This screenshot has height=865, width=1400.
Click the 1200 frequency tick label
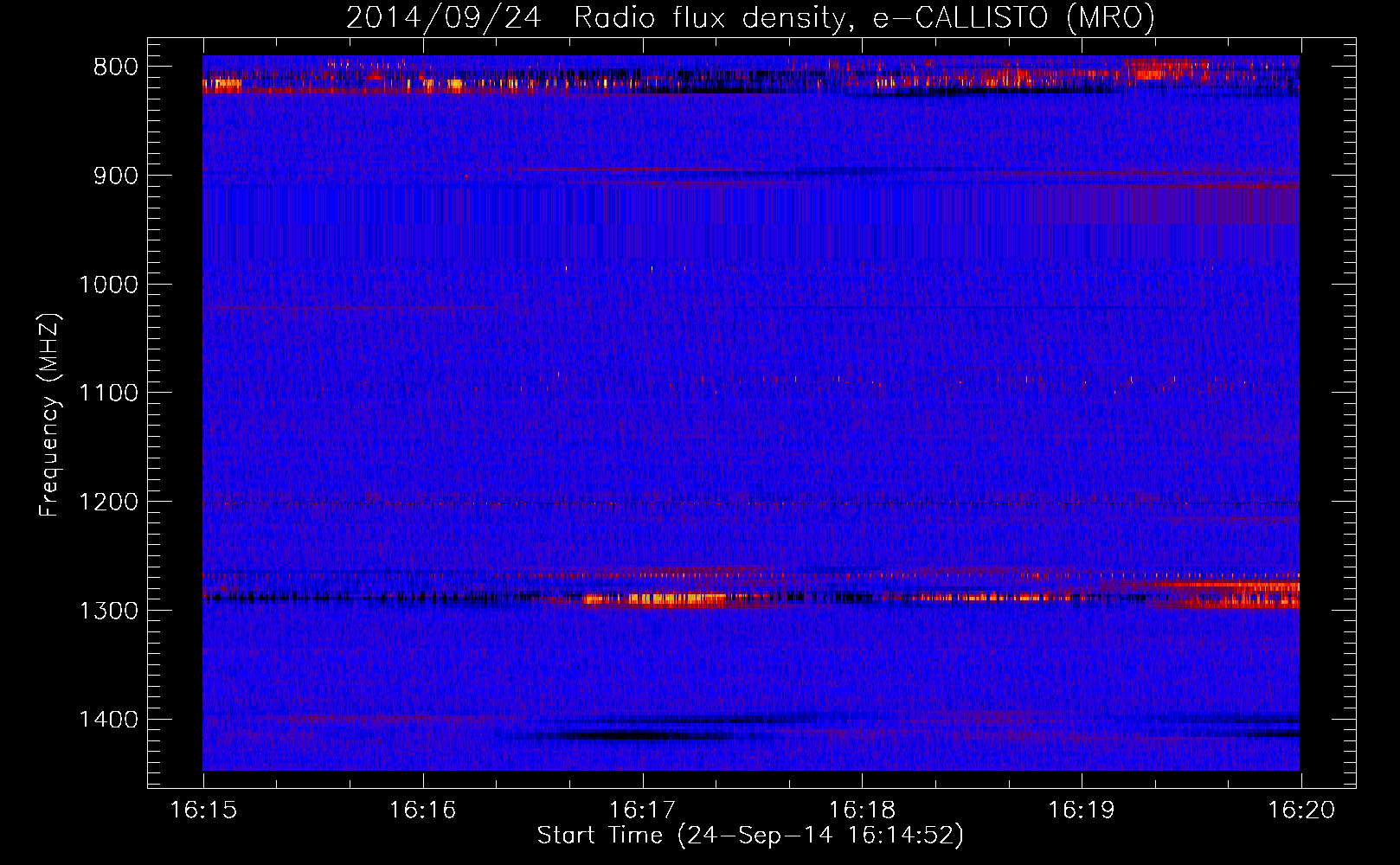108,503
